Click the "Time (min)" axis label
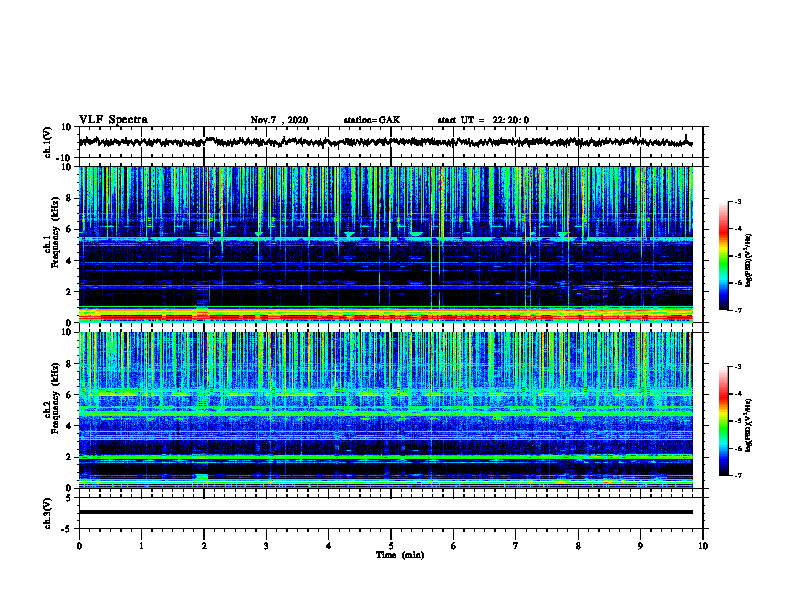This screenshot has height=612, width=792. pos(400,555)
